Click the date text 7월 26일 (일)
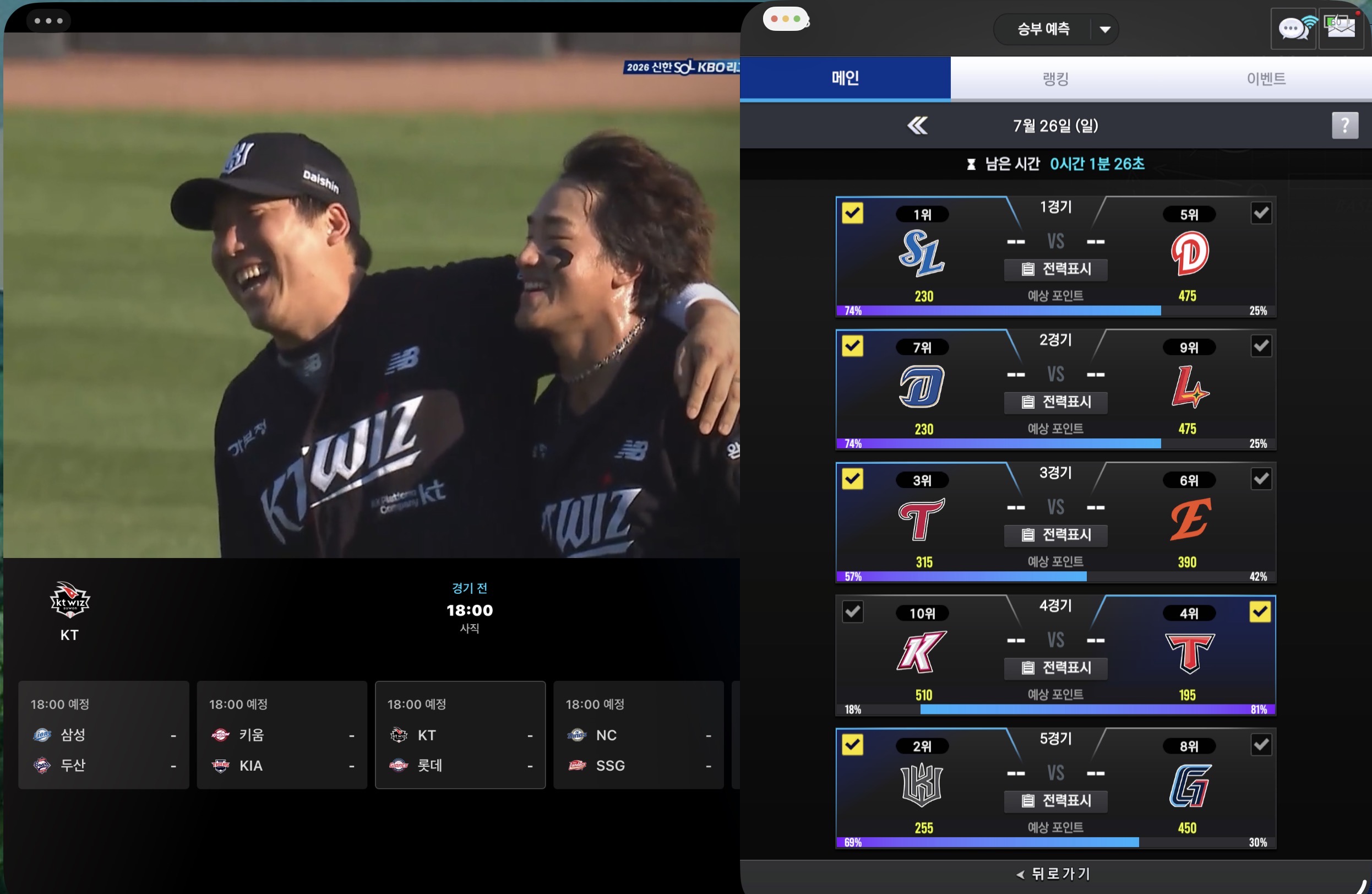The width and height of the screenshot is (1372, 894). tap(1055, 126)
